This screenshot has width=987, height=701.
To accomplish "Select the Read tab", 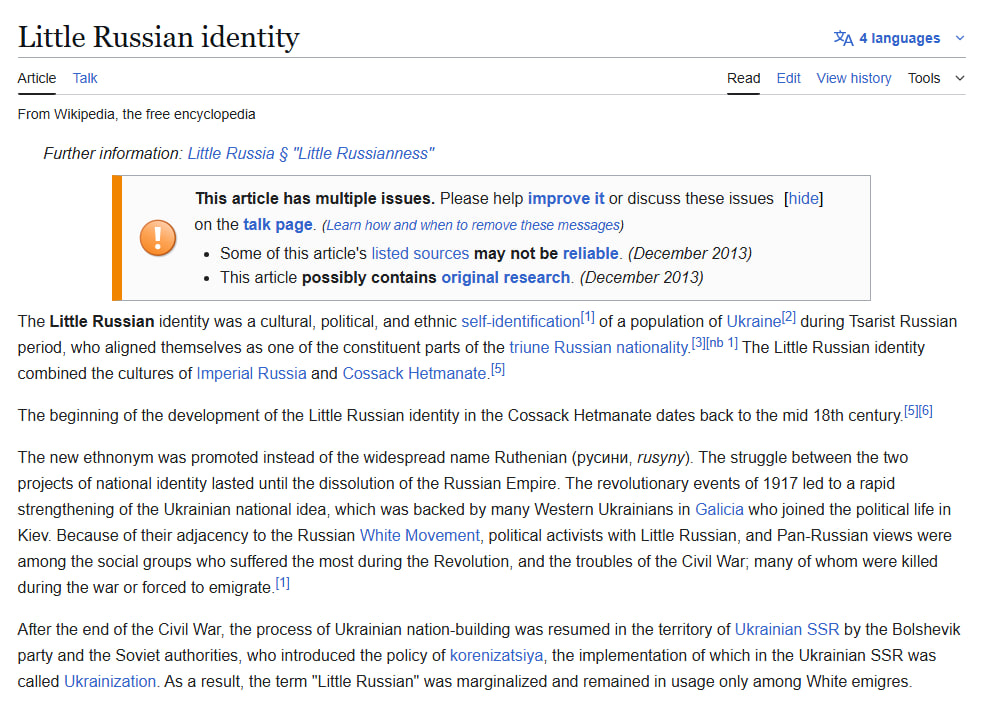I will 743,78.
